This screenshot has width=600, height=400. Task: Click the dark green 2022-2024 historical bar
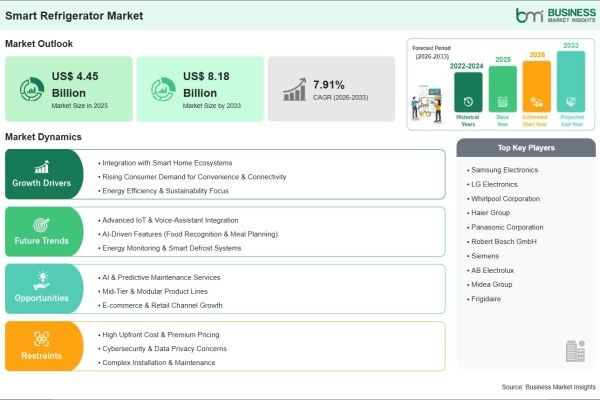(468, 92)
